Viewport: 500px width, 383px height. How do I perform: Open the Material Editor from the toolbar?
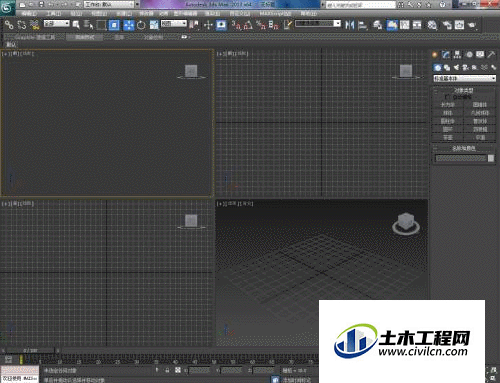coord(432,25)
